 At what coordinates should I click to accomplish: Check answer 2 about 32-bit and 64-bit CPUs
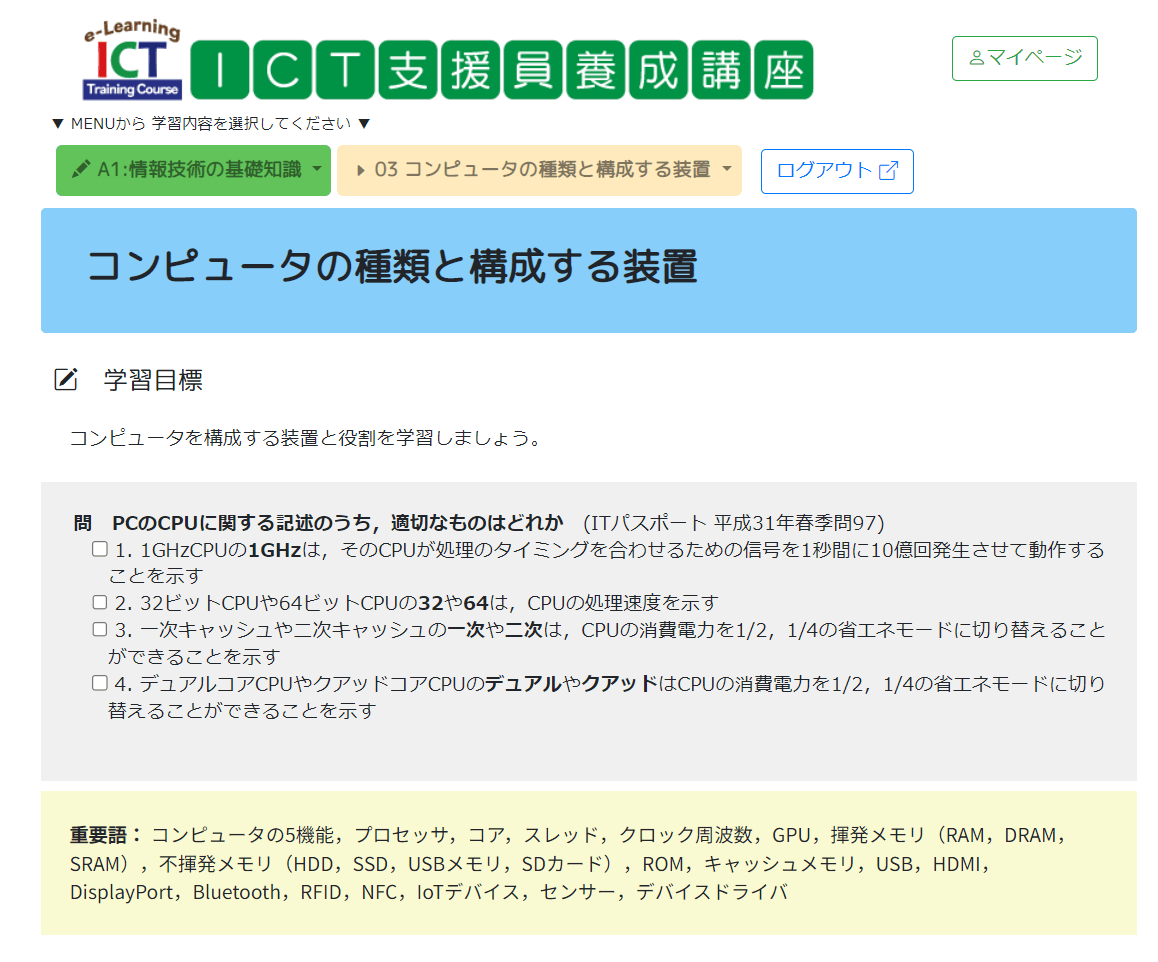pos(98,601)
